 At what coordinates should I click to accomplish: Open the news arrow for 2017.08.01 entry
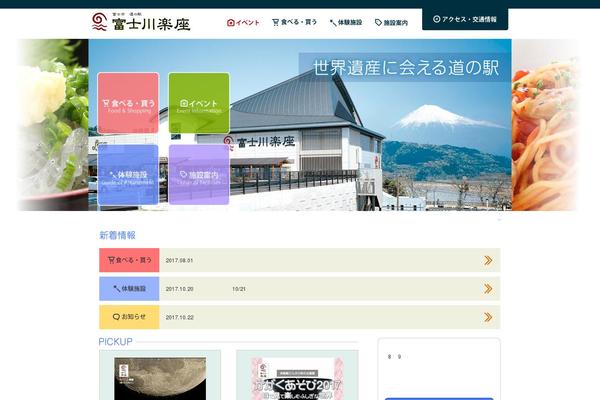pos(488,260)
